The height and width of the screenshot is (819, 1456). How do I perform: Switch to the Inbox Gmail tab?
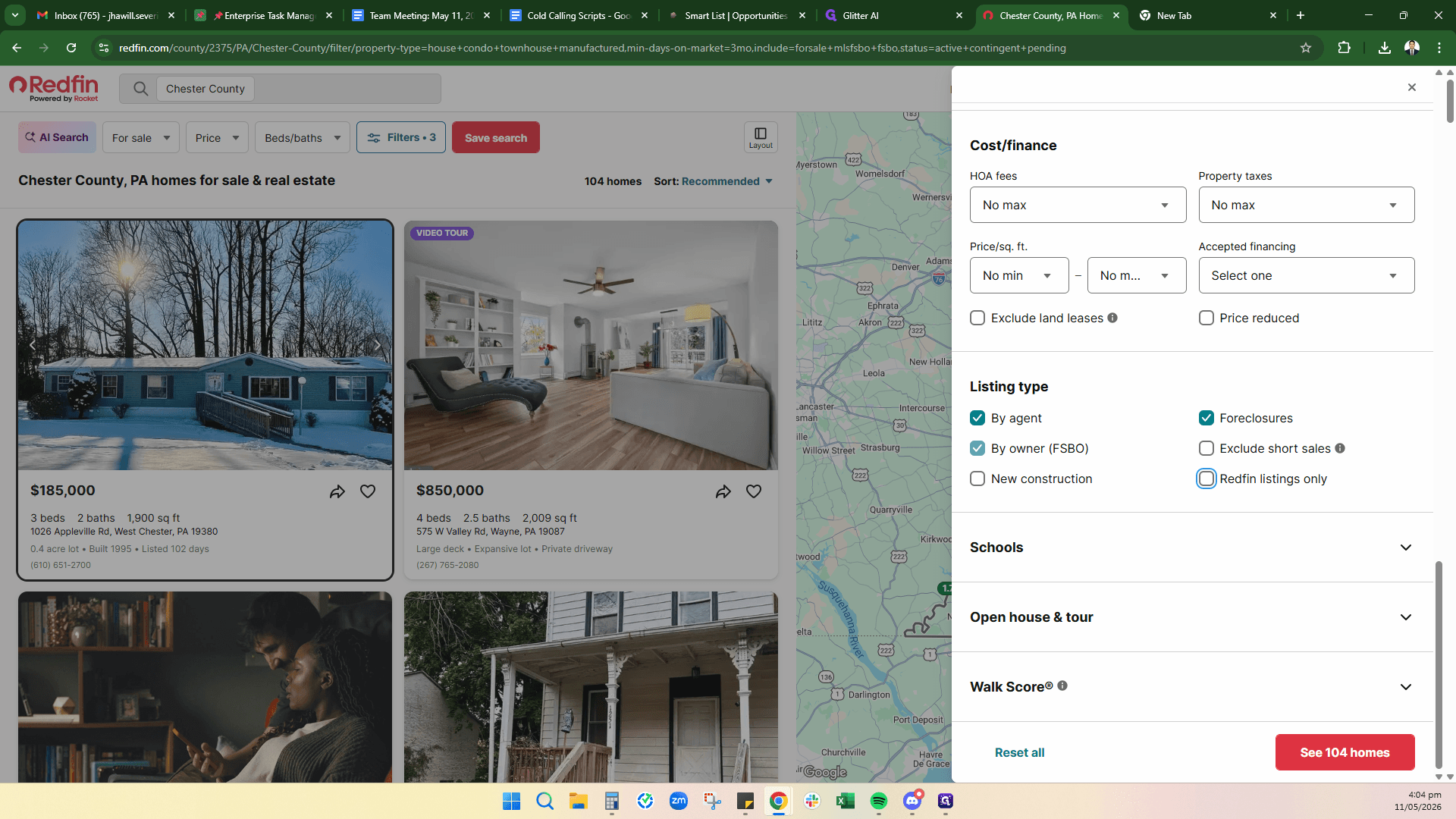106,15
